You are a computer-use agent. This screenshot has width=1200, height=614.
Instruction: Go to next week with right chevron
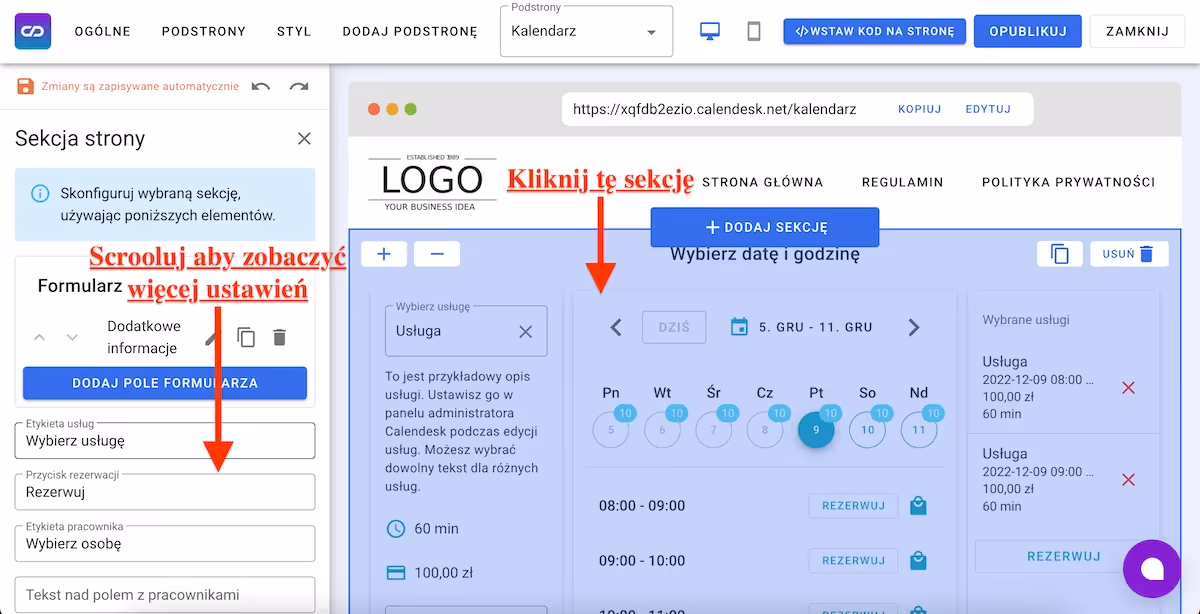click(913, 327)
